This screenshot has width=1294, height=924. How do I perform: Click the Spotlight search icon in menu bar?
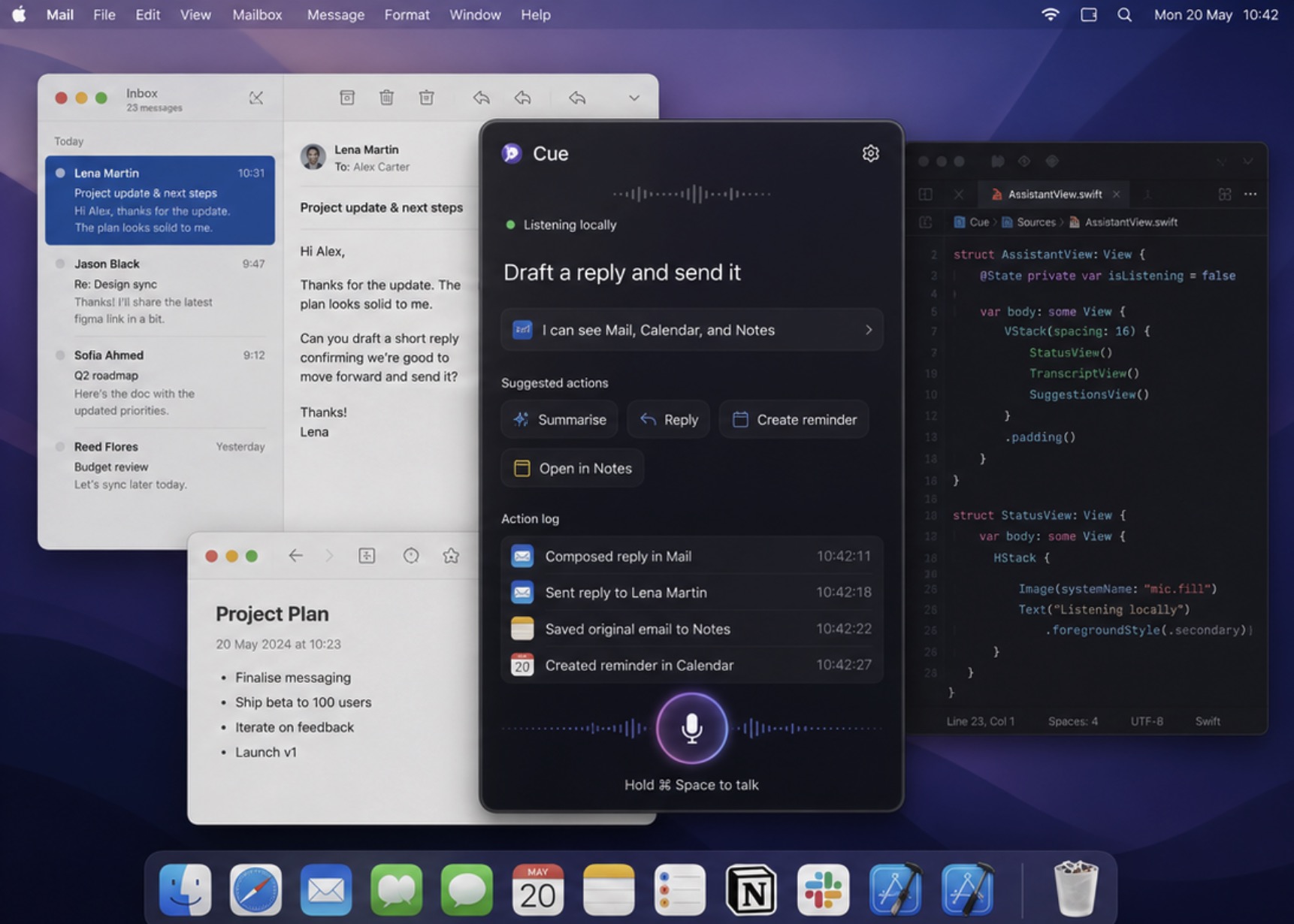coord(1124,15)
